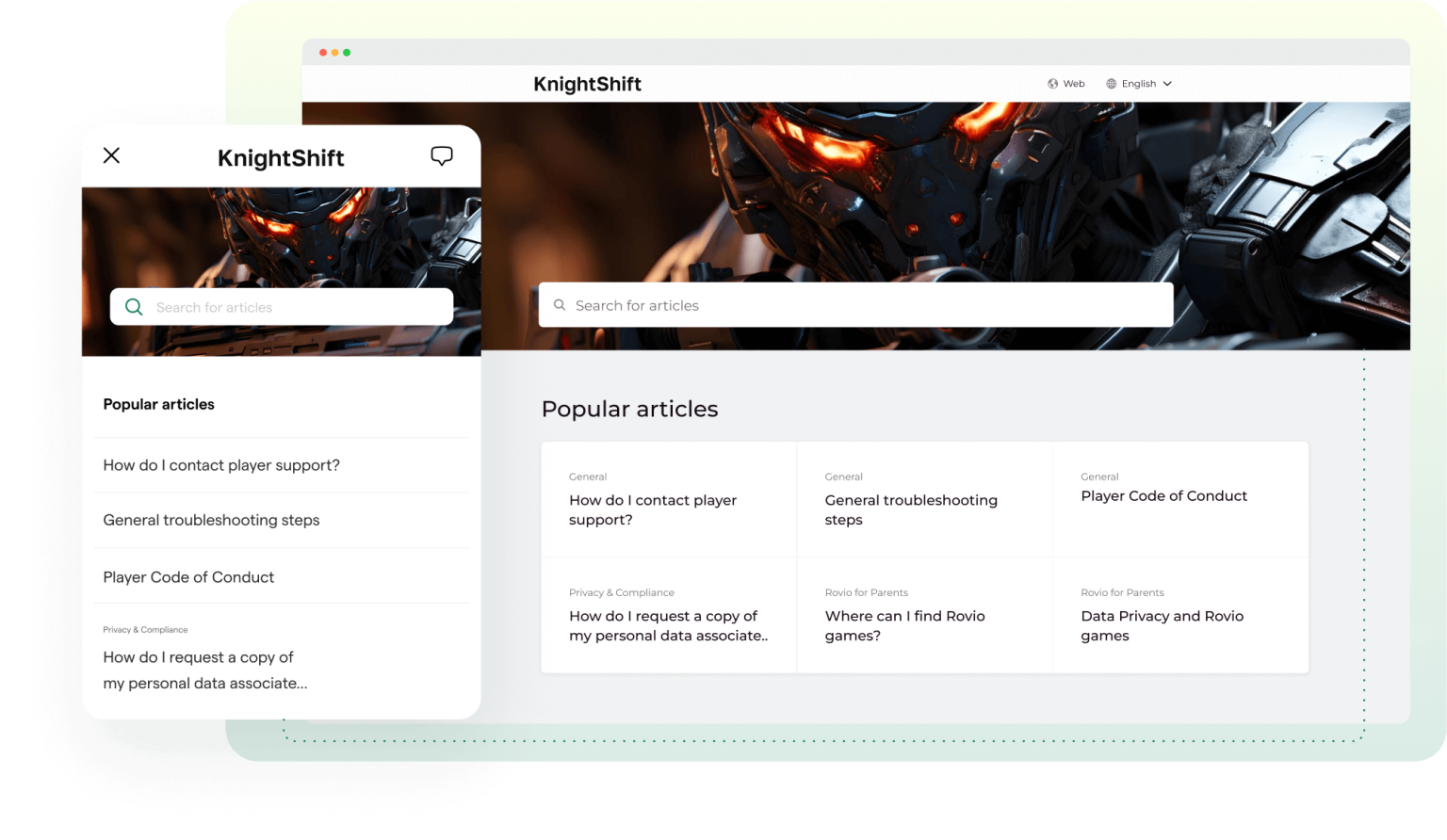Click the desktop search magnifier icon
The height and width of the screenshot is (840, 1447).
(559, 305)
